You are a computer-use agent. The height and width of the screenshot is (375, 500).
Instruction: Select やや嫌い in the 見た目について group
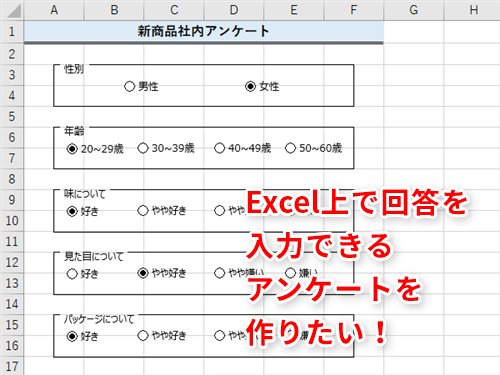coord(219,273)
